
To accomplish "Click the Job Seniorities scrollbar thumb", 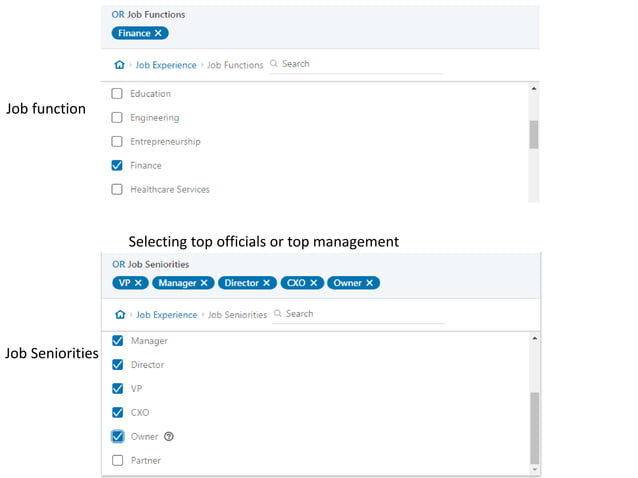I will (535, 428).
